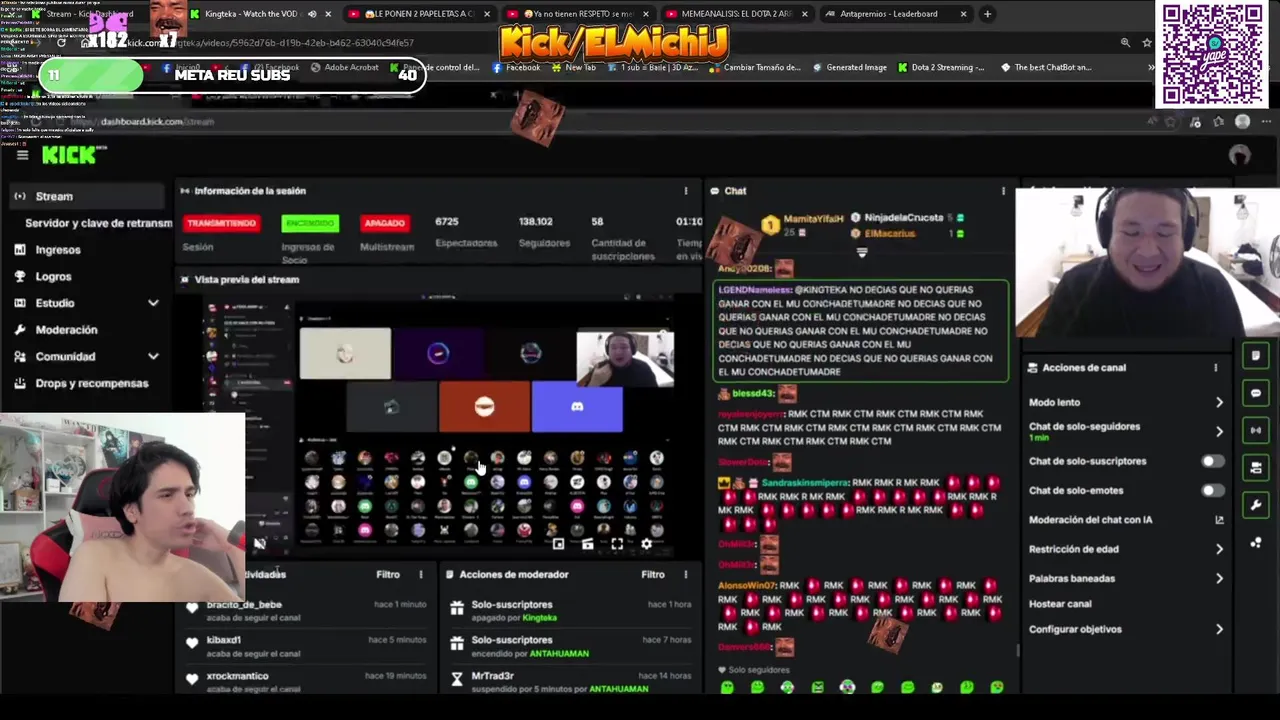Click the ENCENDIDO partner income badge
The image size is (1280, 720).
pyautogui.click(x=310, y=223)
